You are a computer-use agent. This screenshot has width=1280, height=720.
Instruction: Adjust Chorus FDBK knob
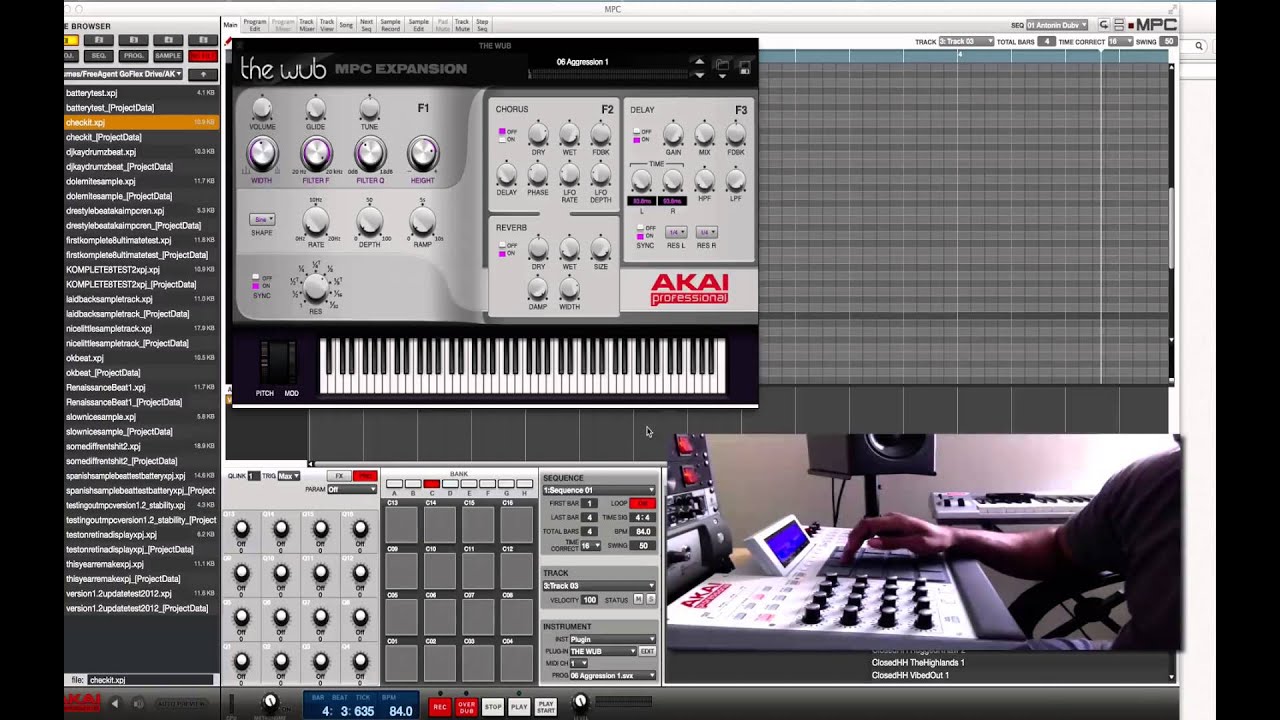[600, 134]
